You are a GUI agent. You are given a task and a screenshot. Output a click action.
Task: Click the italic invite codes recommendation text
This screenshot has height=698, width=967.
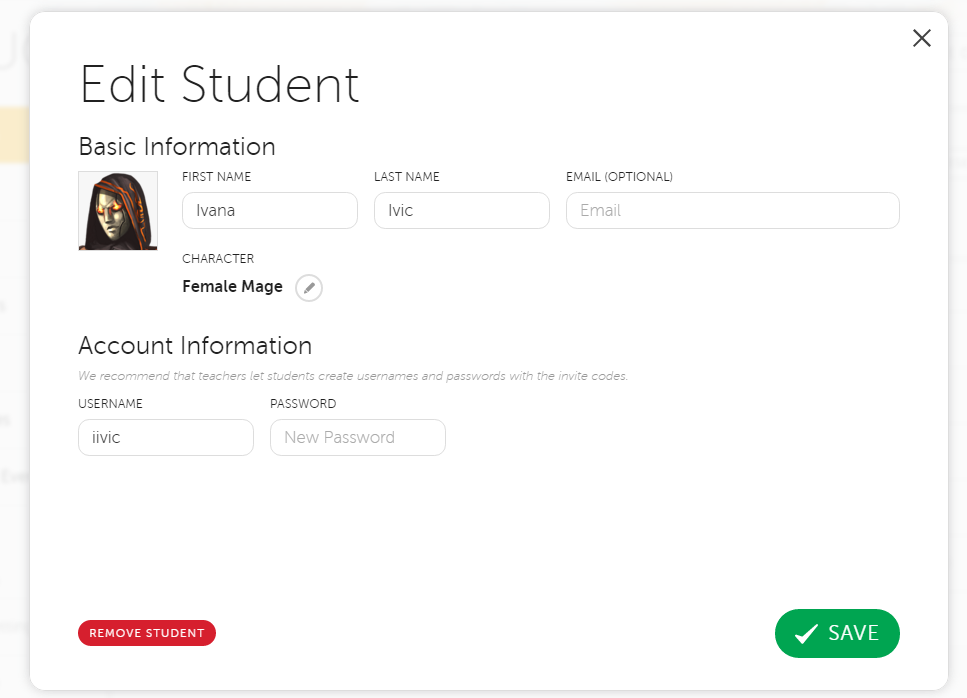tap(353, 377)
